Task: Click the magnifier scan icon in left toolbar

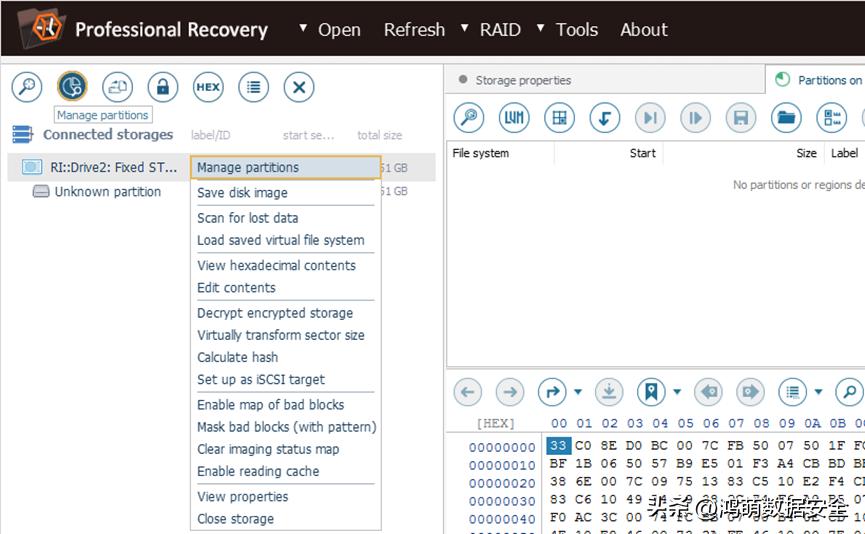Action: tap(26, 87)
